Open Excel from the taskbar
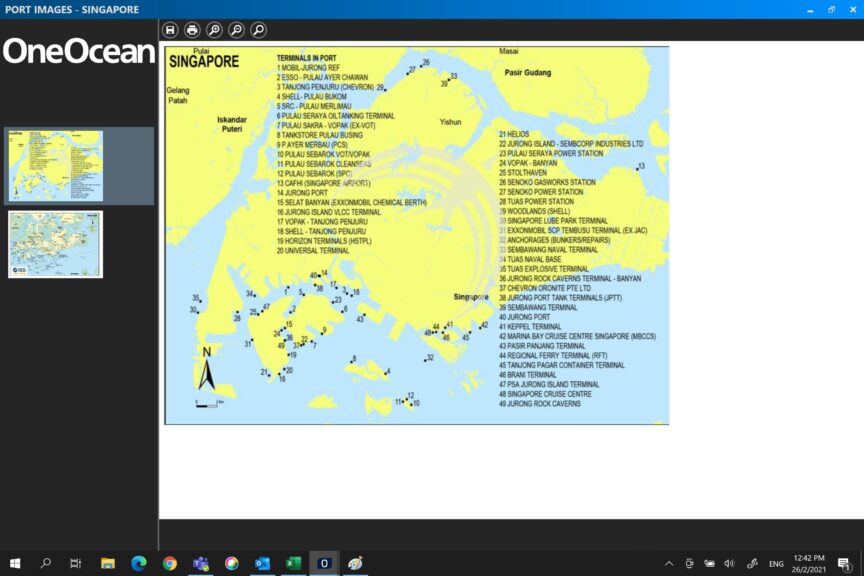Screen dimensions: 864x576 (293, 563)
